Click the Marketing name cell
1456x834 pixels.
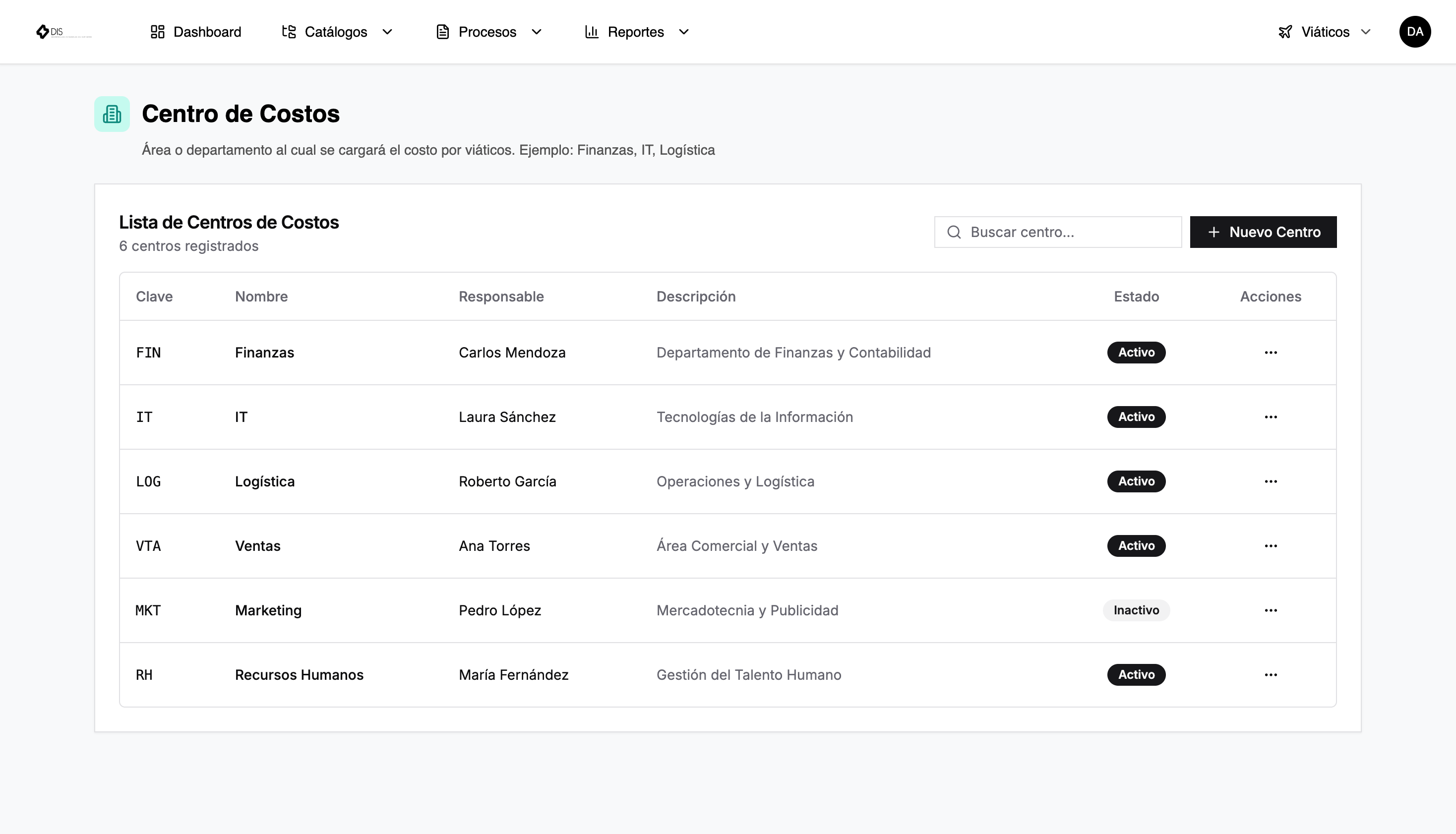268,610
